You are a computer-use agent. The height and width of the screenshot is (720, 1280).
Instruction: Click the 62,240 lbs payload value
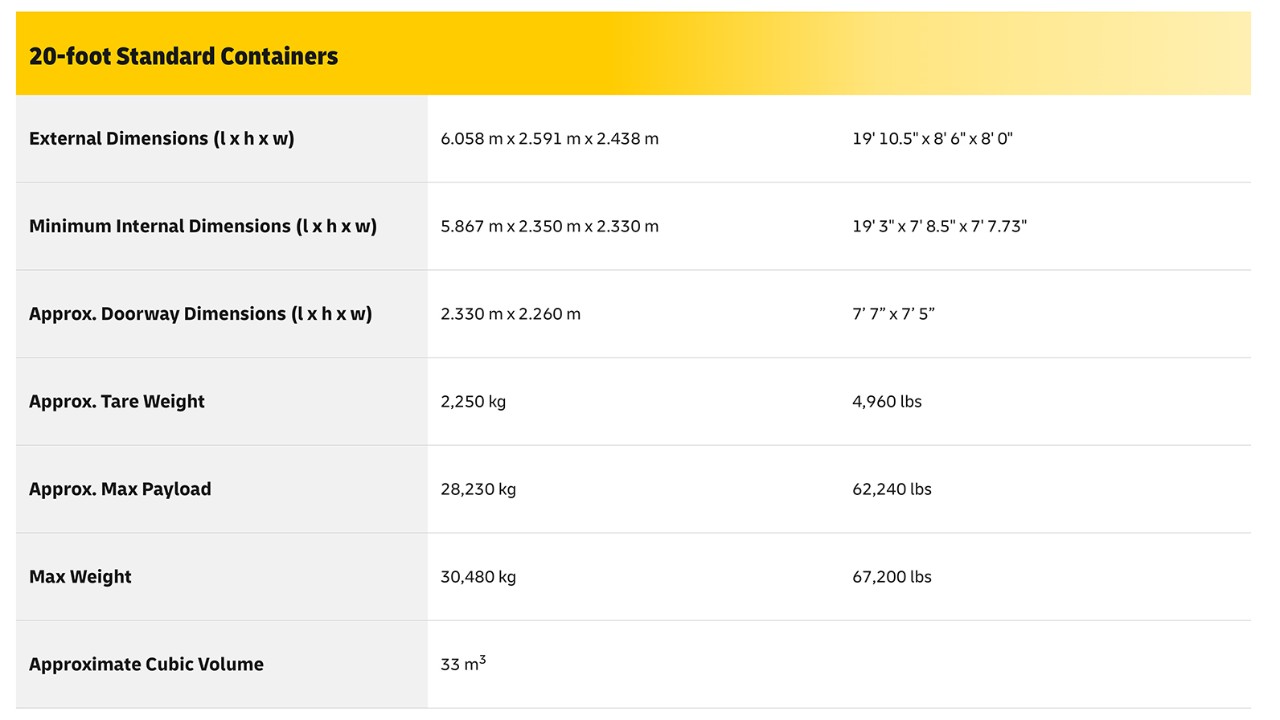tap(891, 489)
